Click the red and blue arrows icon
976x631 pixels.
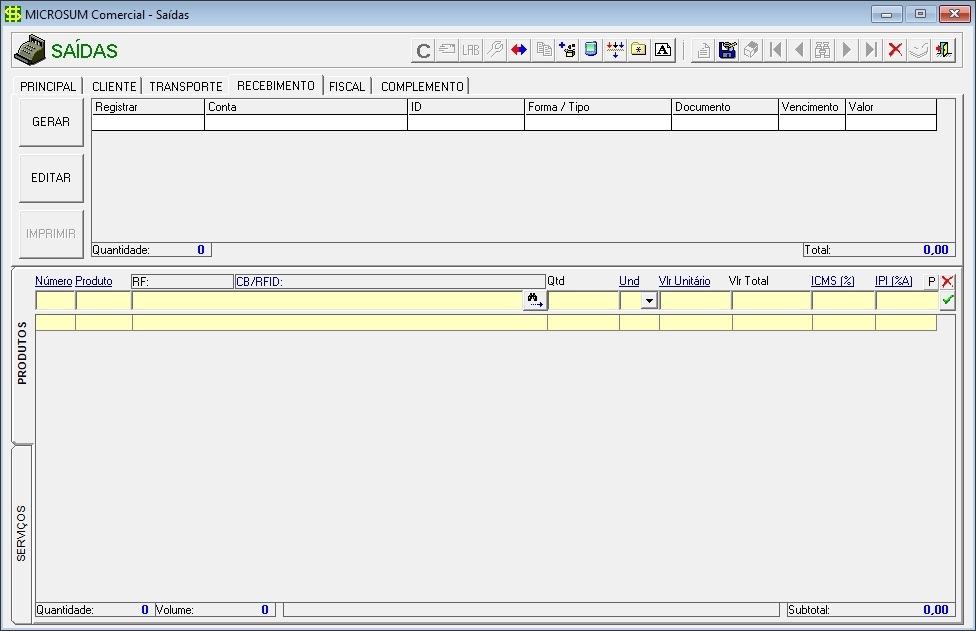pos(519,50)
